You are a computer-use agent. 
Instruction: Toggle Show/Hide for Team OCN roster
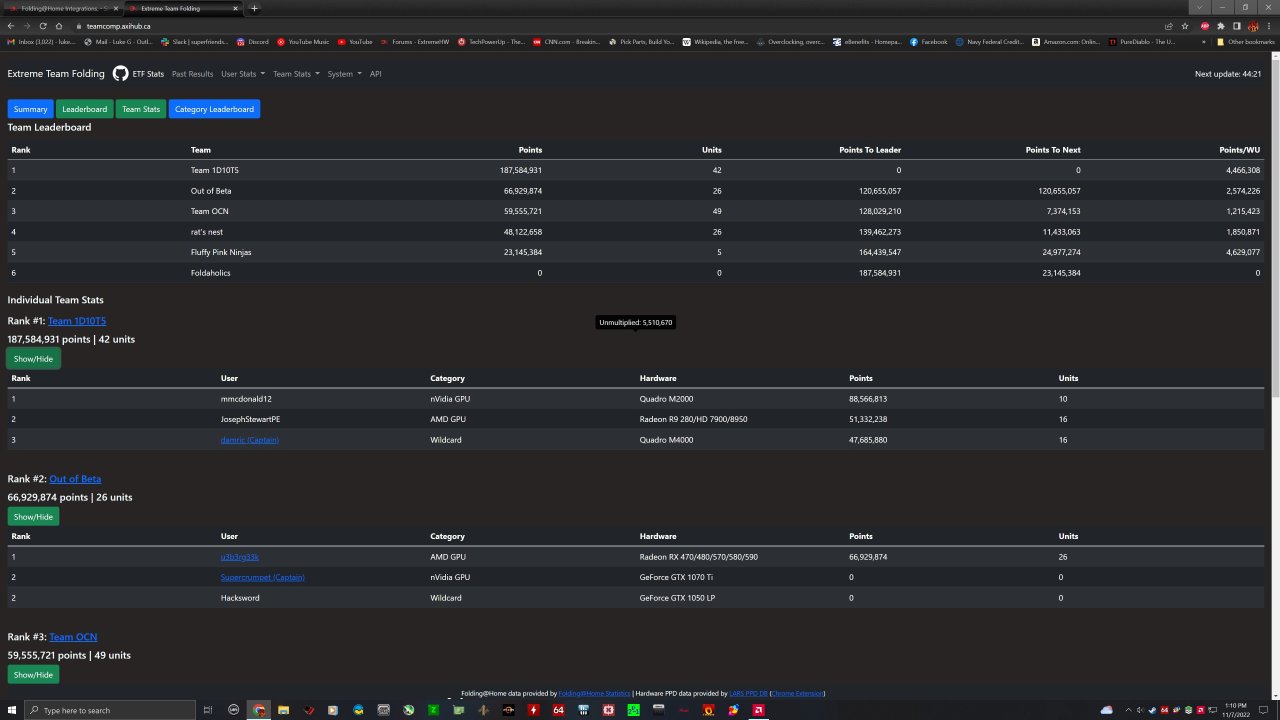pos(33,675)
